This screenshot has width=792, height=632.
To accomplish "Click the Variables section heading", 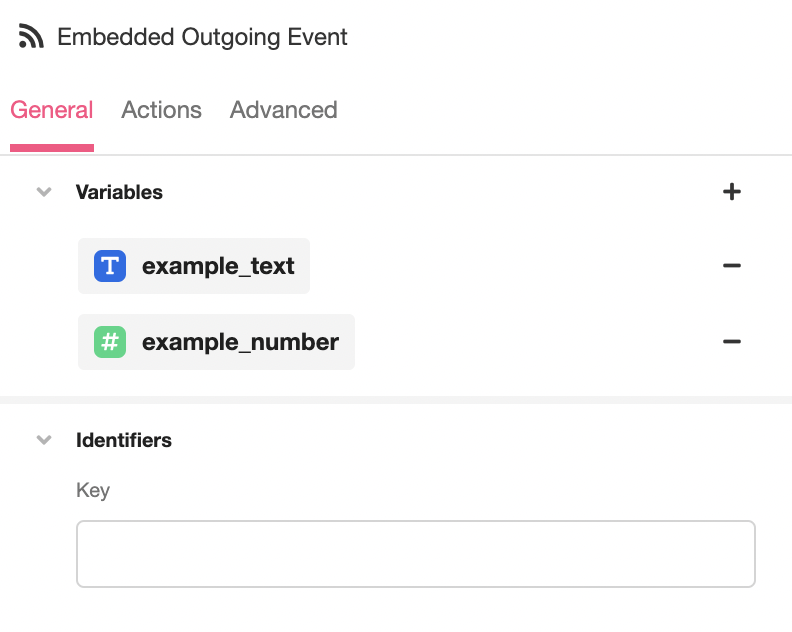I will click(119, 192).
